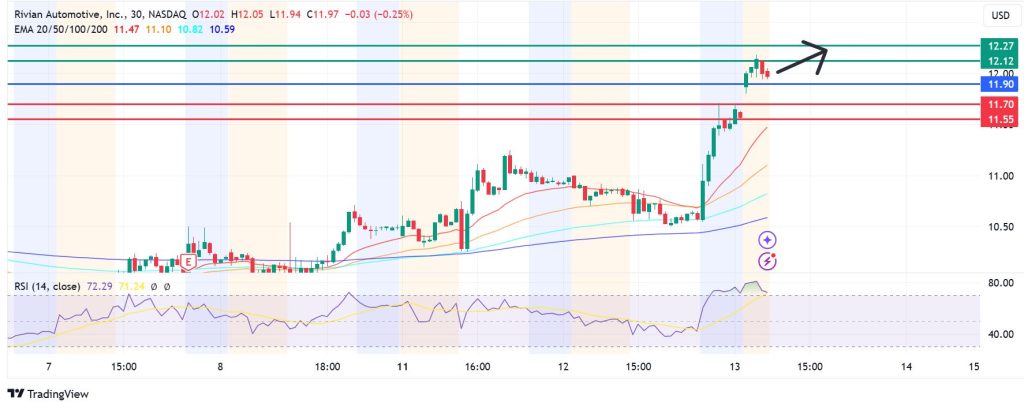This screenshot has width=1024, height=402.
Task: Click the 18:00 time axis label
Action: [327, 367]
